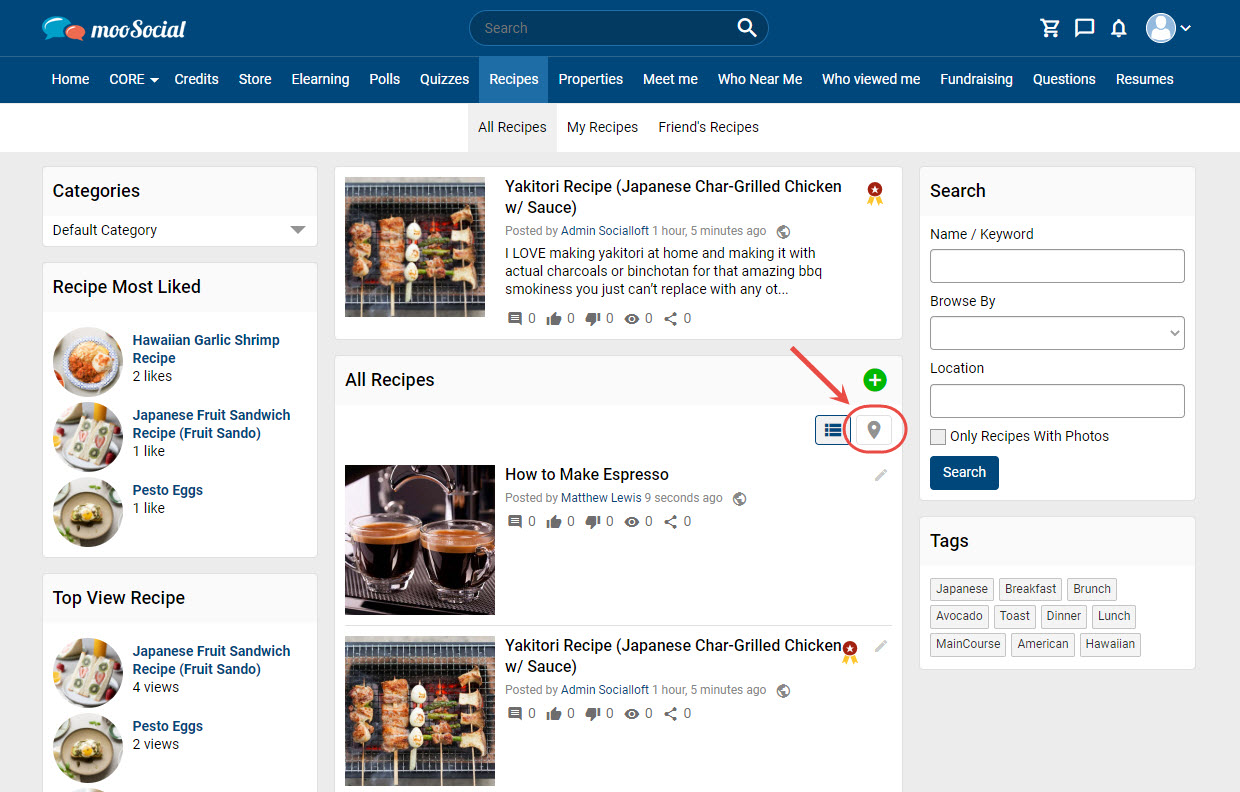Click comment icon on featured Yakitori recipe at top
Screen dimensions: 1240x792
coord(515,319)
